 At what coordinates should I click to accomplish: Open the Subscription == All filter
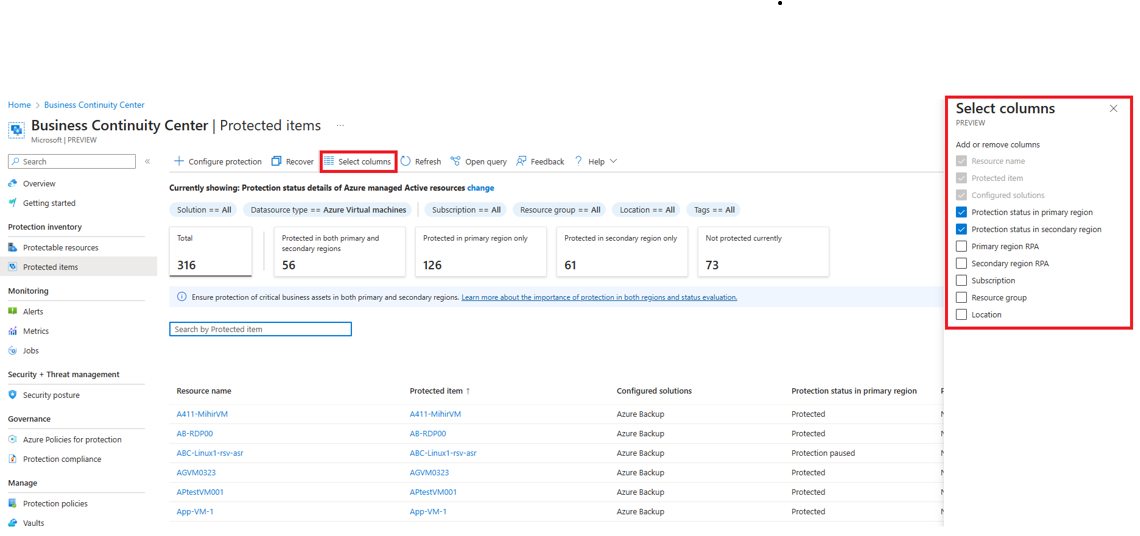click(466, 209)
